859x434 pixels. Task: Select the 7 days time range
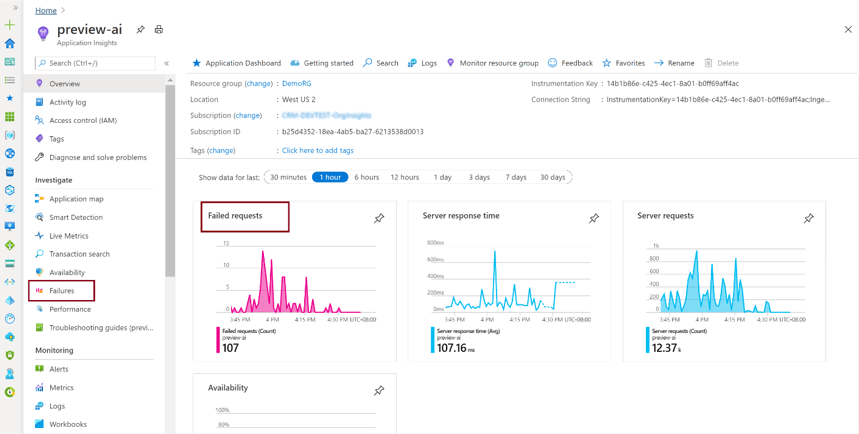click(516, 177)
